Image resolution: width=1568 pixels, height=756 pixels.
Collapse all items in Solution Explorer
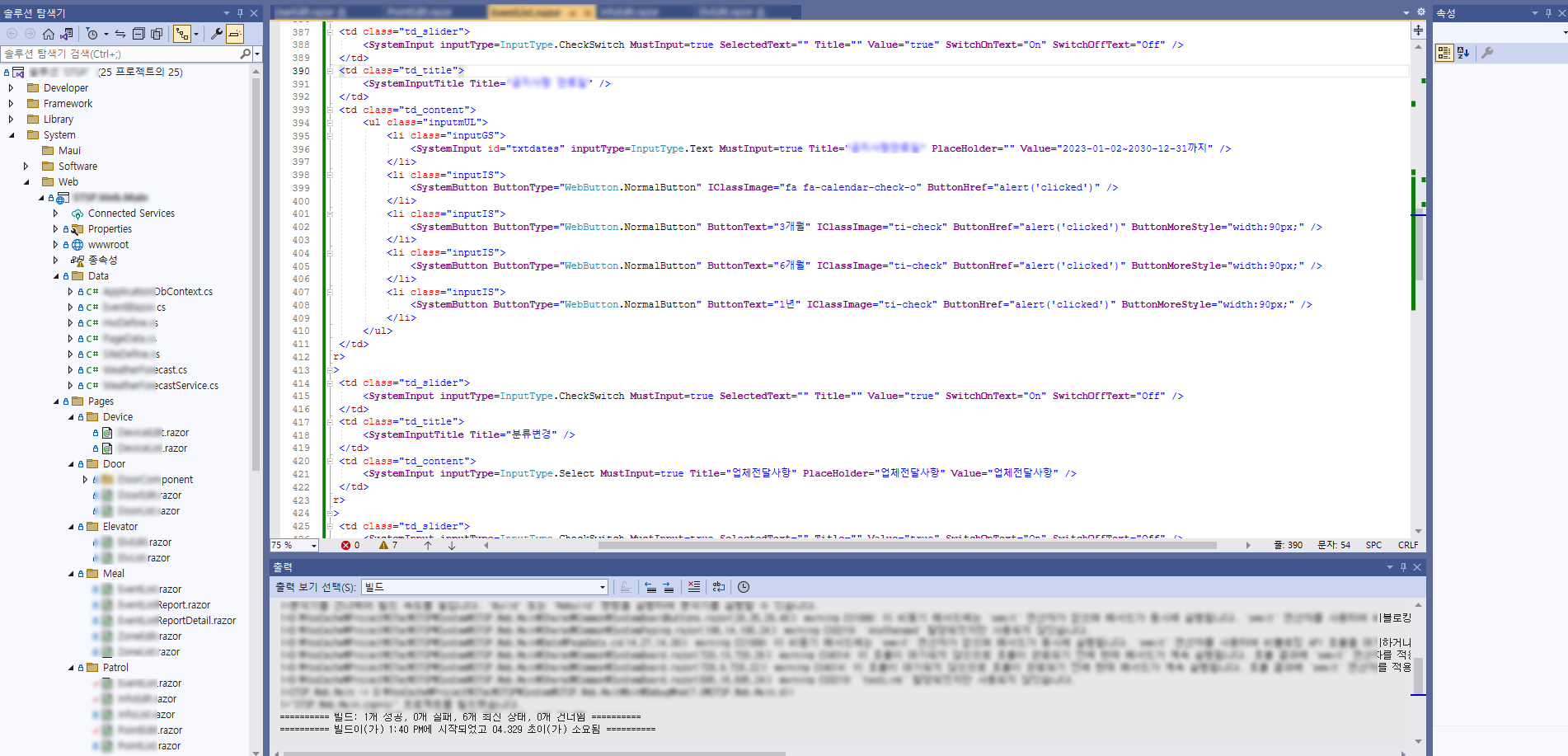pyautogui.click(x=138, y=34)
